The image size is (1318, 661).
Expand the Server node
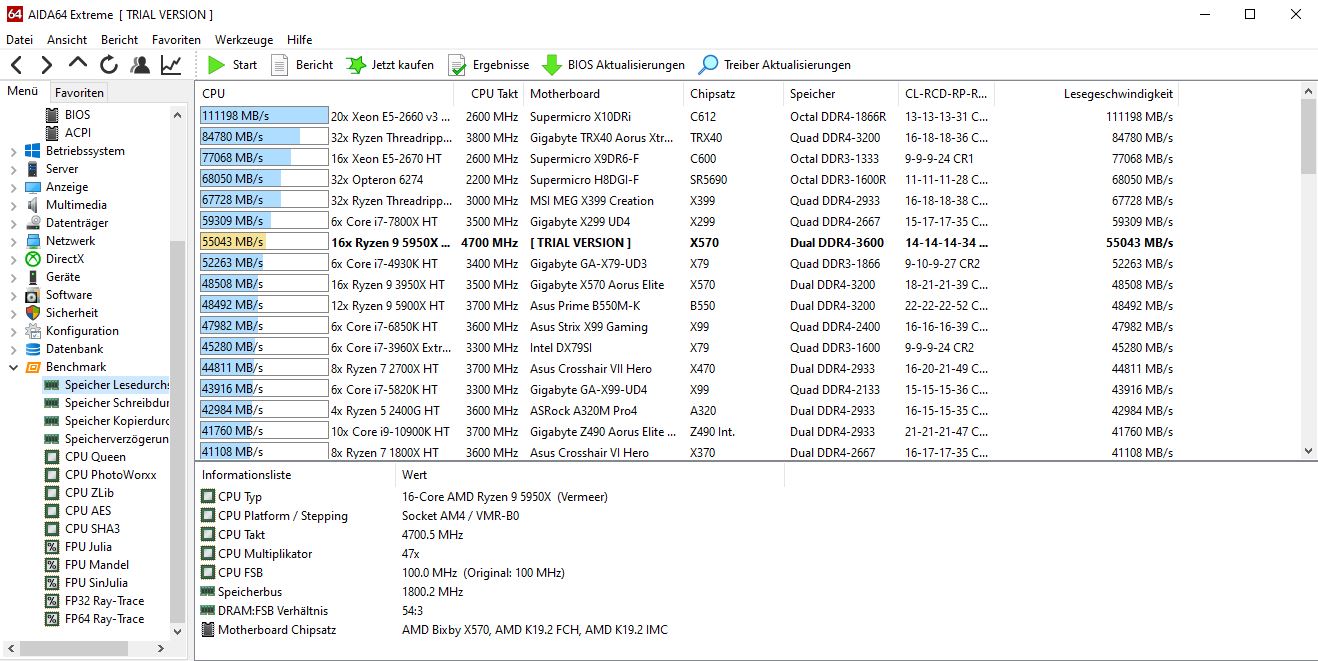(13, 170)
